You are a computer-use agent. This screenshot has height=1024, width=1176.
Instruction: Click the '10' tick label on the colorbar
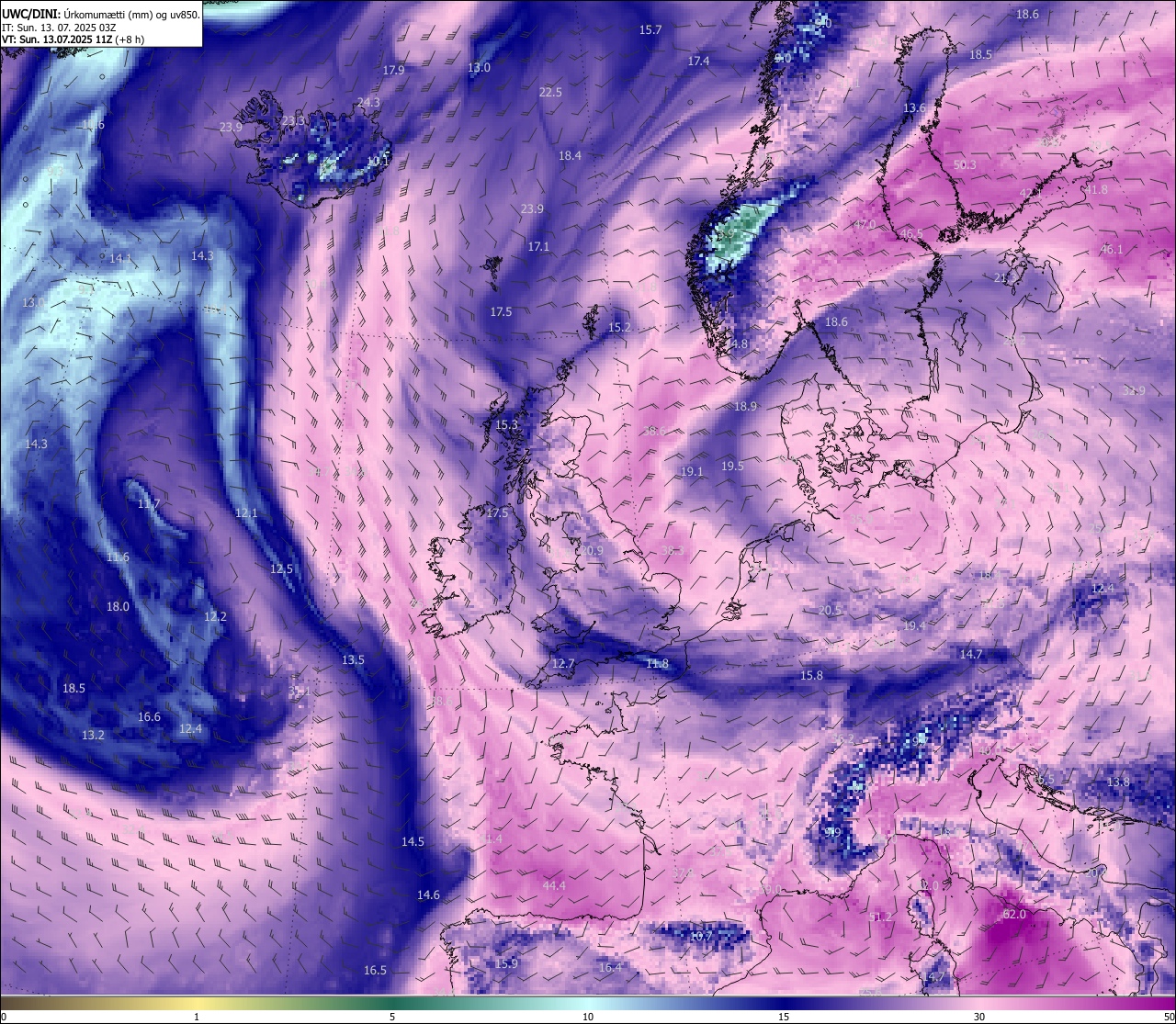(588, 1017)
